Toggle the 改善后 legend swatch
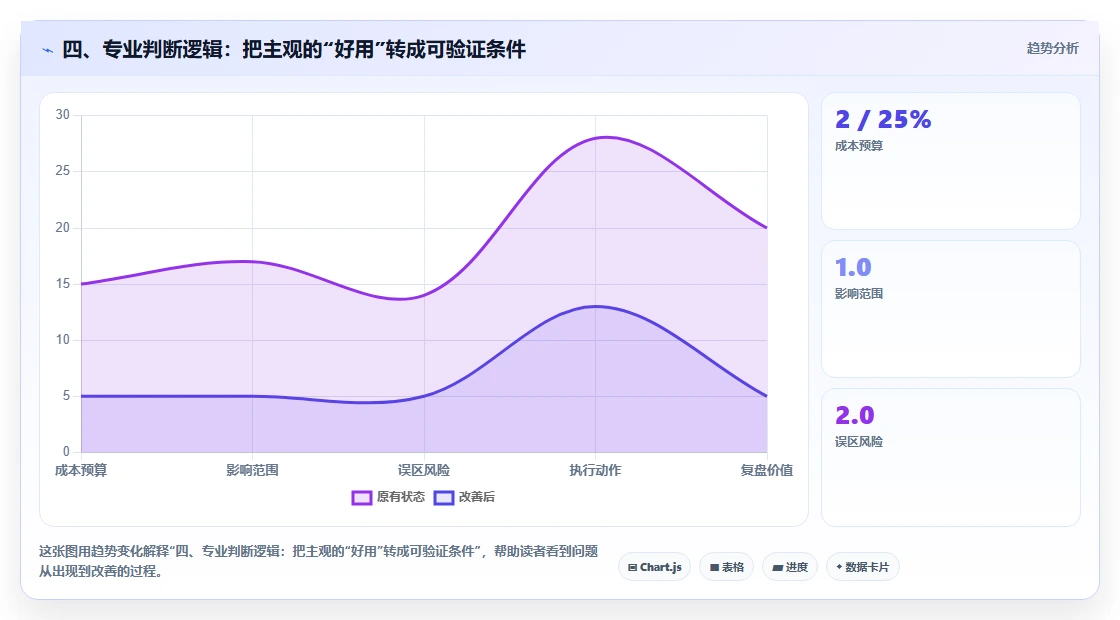This screenshot has height=620, width=1120. coord(444,498)
